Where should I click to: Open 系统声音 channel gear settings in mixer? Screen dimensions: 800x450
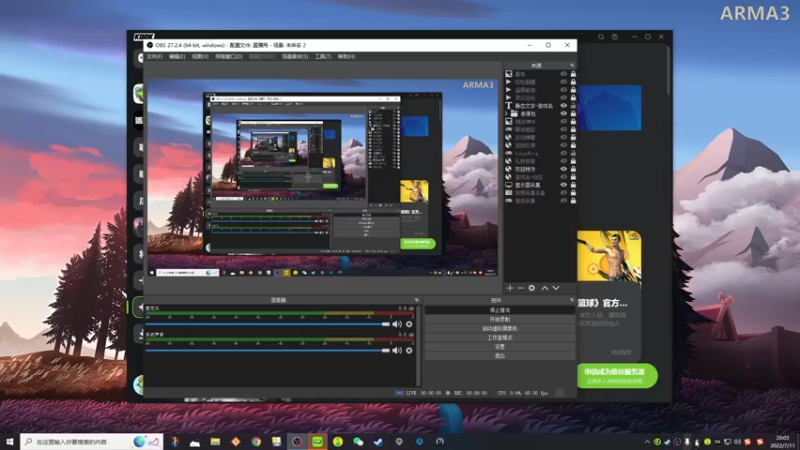tap(409, 351)
